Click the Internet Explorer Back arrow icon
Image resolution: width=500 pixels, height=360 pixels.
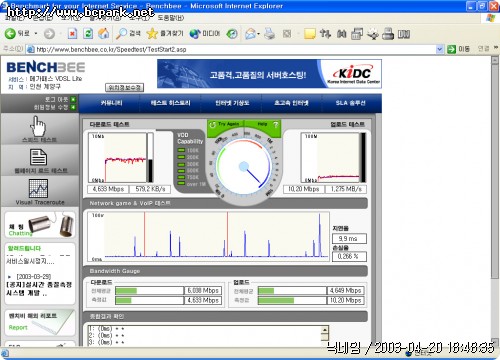10,33
